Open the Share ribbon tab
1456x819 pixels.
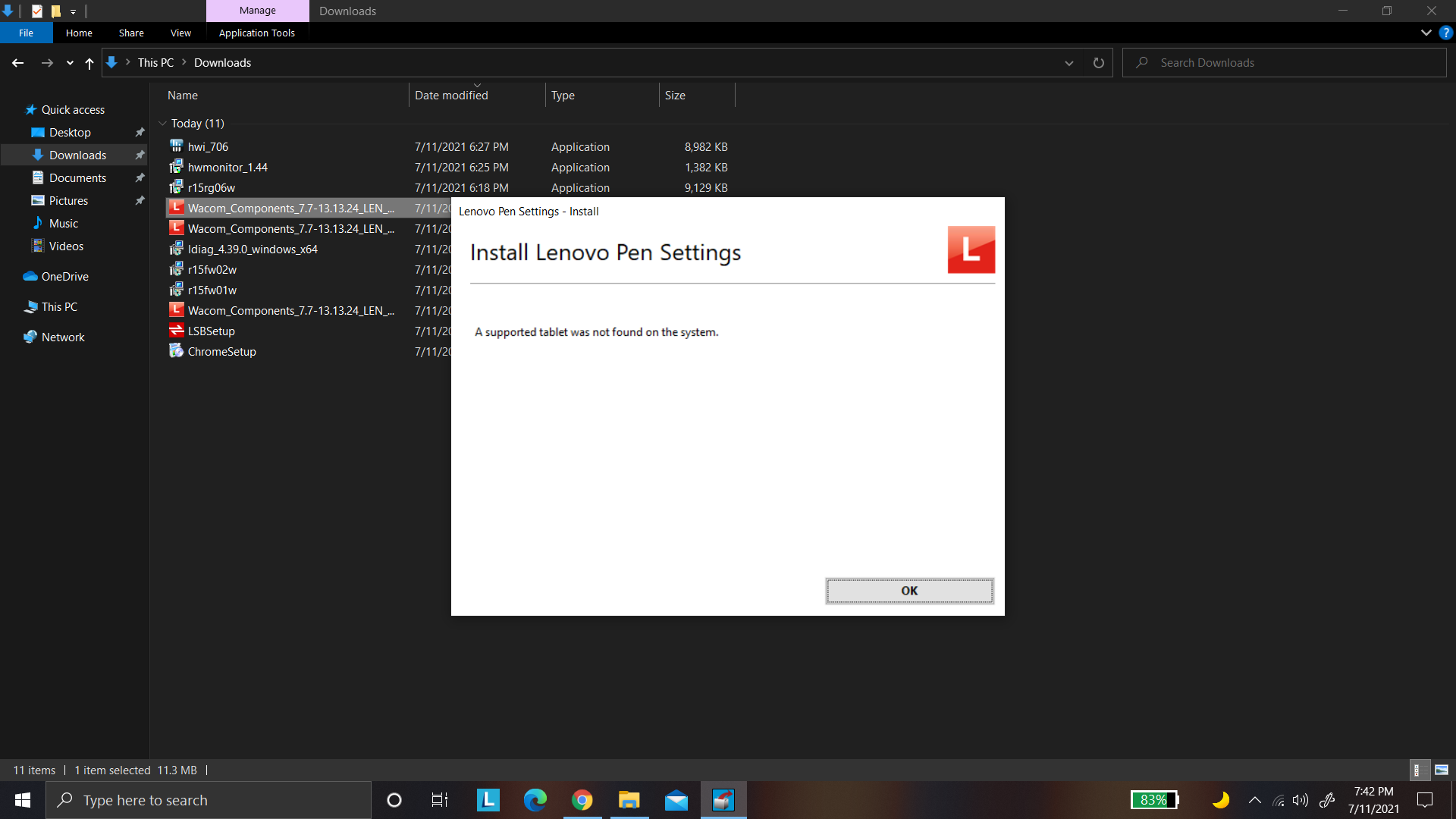(131, 33)
